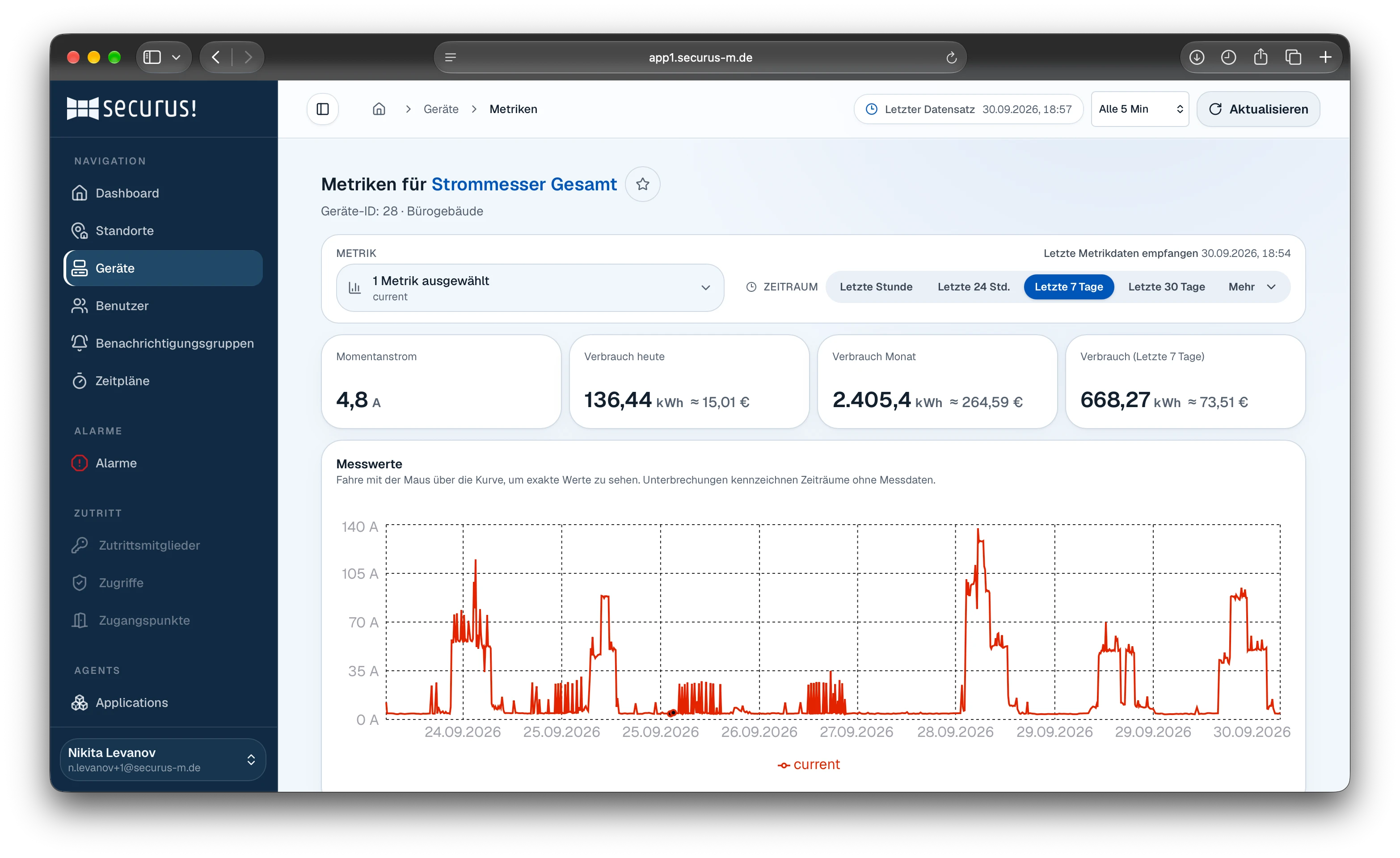1400x858 pixels.
Task: Expand the 1 Metrik ausgewählt dropdown
Action: pos(530,287)
